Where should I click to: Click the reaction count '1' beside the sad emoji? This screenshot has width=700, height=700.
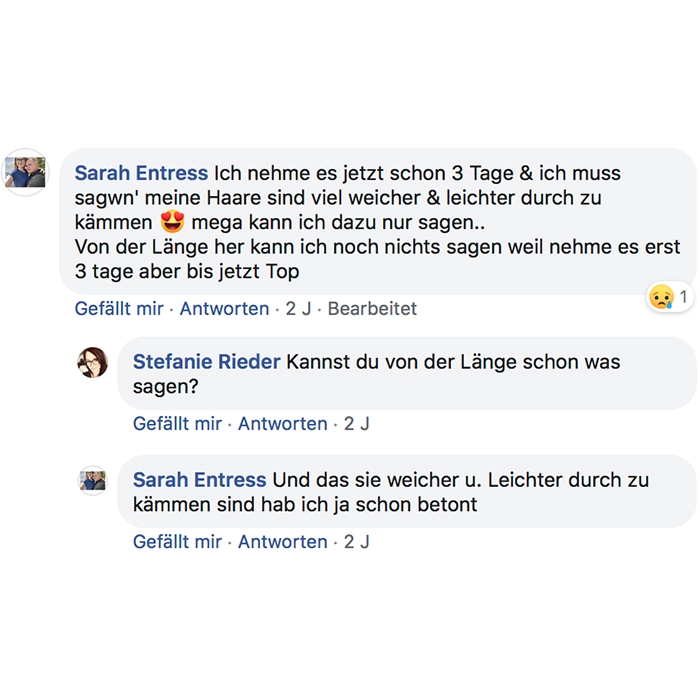click(684, 296)
